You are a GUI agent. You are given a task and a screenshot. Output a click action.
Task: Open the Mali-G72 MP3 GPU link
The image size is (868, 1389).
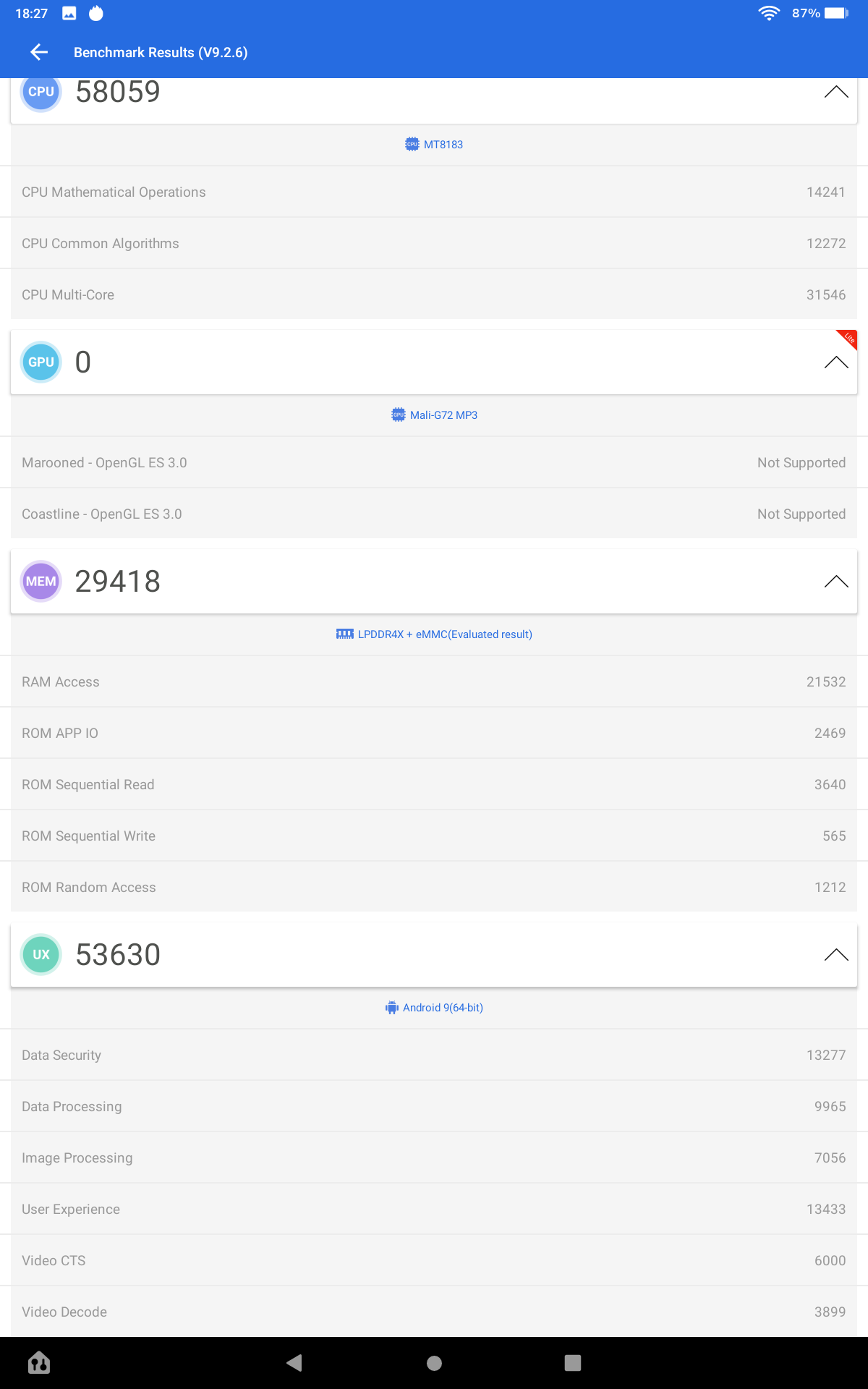(434, 415)
